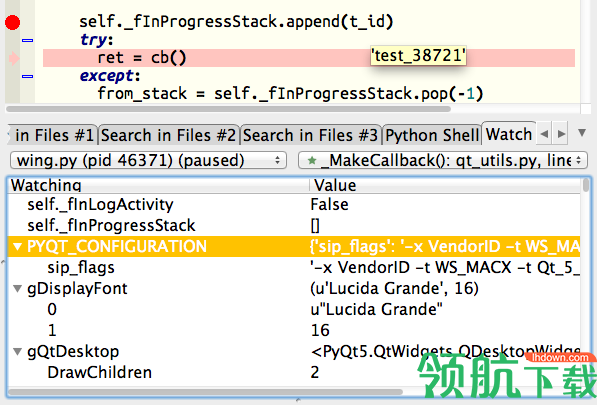Screen dimensions: 597x405
Task: Select the self._fInProgressStack watch row
Action: click(293, 225)
